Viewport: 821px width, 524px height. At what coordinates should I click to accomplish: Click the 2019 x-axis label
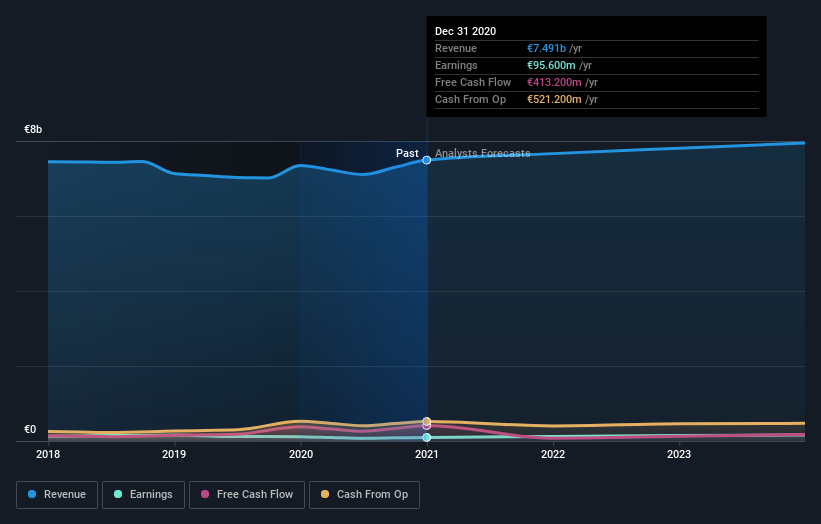click(174, 454)
